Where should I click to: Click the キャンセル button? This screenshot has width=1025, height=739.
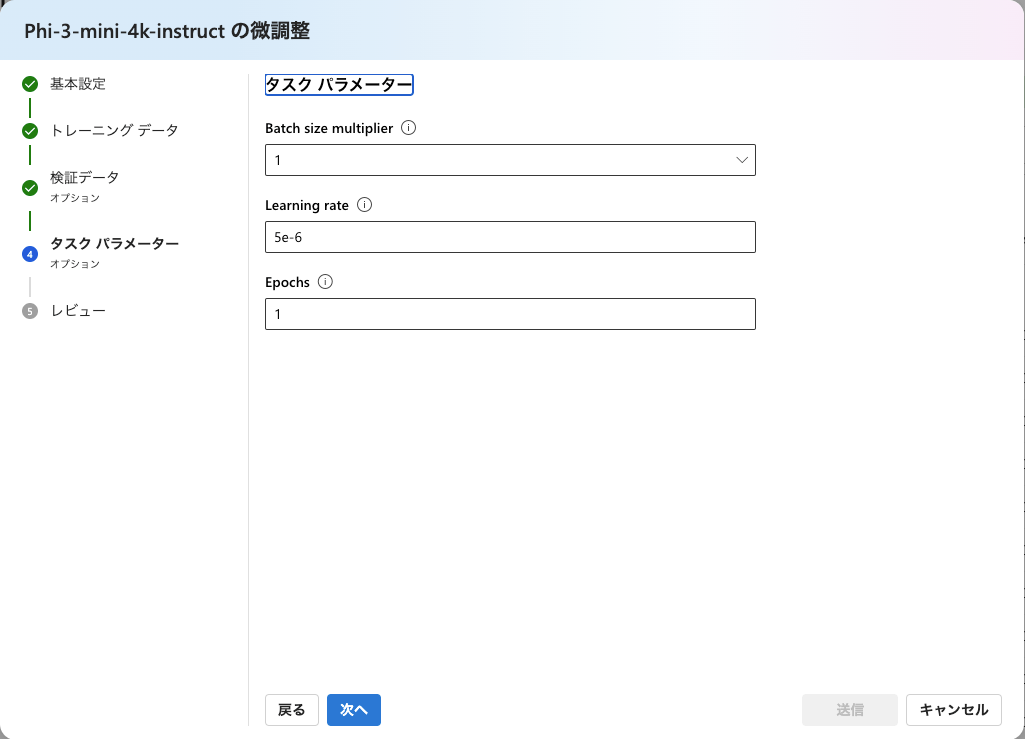tap(954, 710)
